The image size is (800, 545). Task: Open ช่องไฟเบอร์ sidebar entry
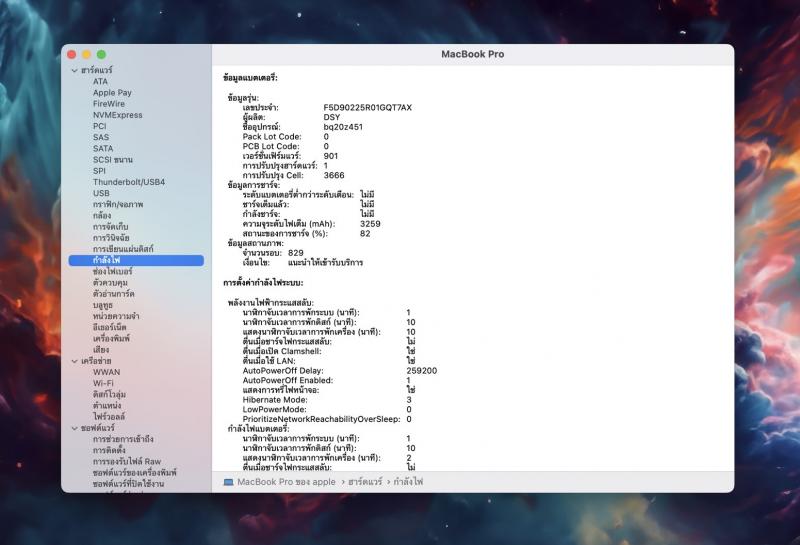click(x=112, y=271)
